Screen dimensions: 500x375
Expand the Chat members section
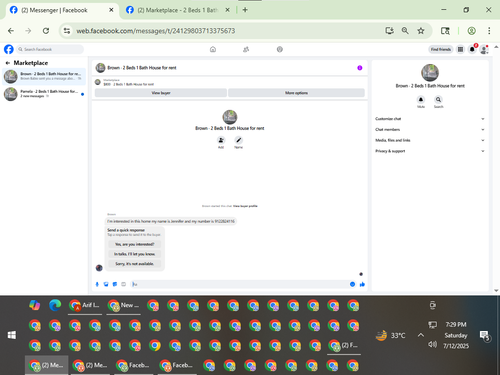point(430,129)
